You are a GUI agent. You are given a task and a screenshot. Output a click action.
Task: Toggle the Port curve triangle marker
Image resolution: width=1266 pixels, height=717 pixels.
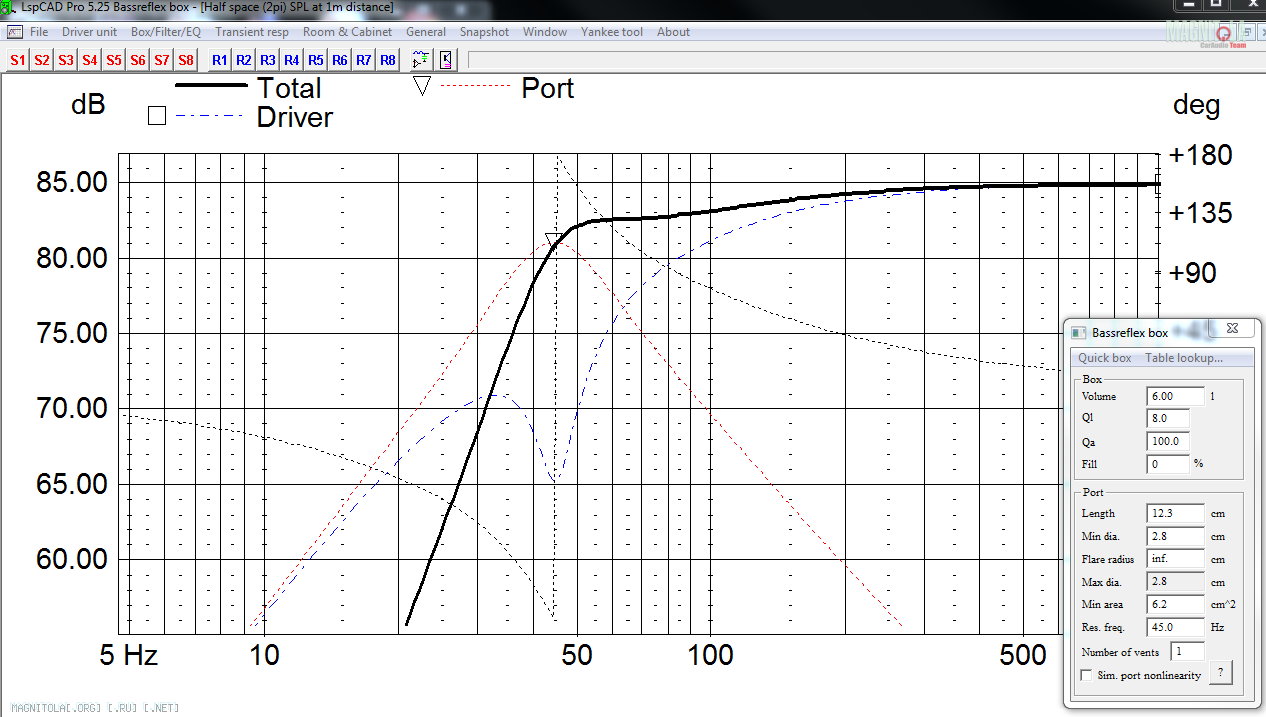[422, 87]
